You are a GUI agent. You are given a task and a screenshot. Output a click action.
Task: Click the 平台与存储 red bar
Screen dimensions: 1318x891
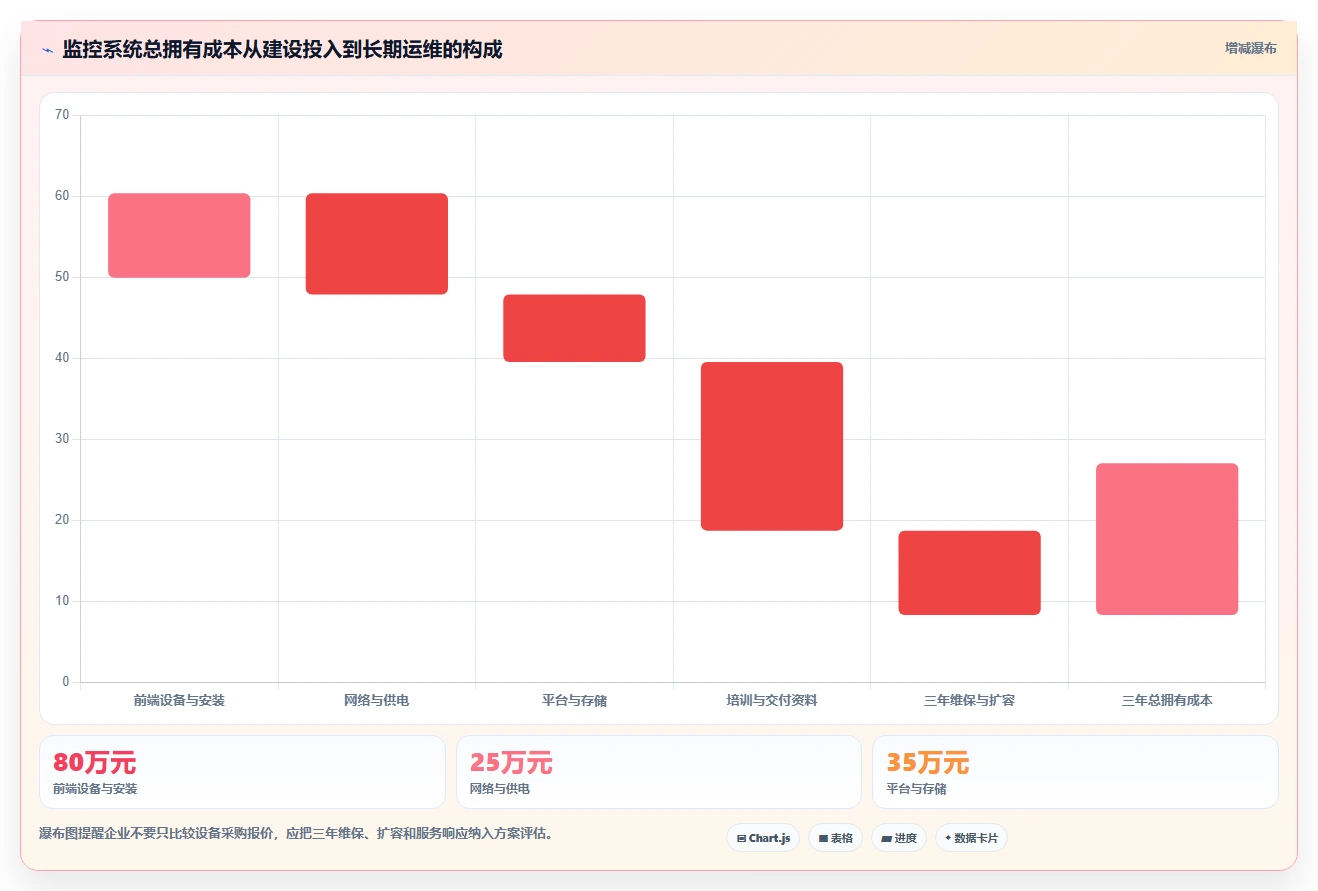(574, 328)
